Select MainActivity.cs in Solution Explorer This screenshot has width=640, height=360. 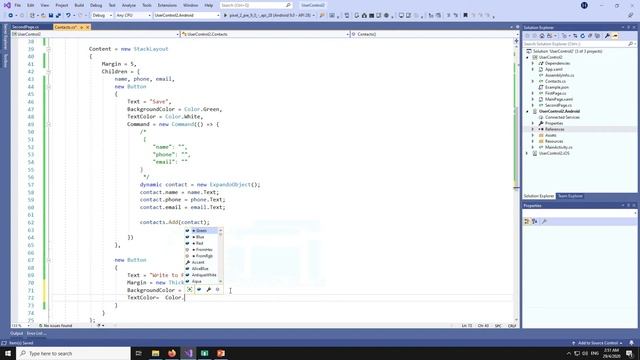(x=558, y=147)
